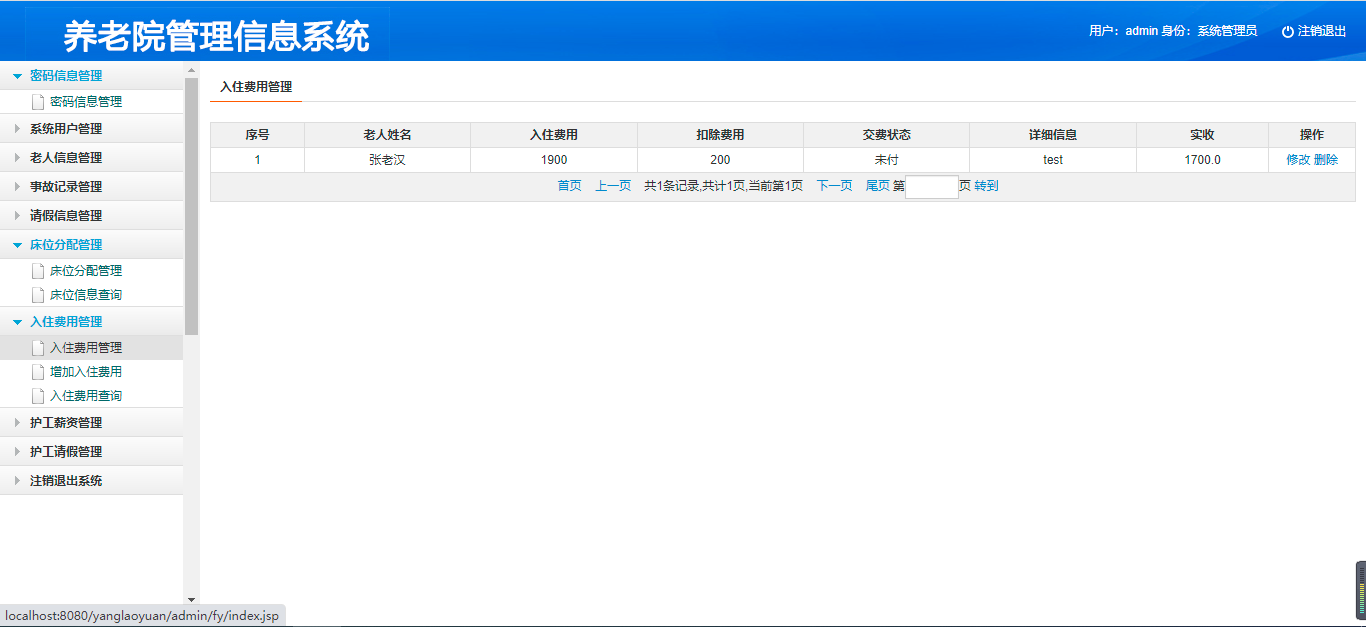The width and height of the screenshot is (1366, 627).
Task: Click the audio level widget at screen edge
Action: 1360,590
